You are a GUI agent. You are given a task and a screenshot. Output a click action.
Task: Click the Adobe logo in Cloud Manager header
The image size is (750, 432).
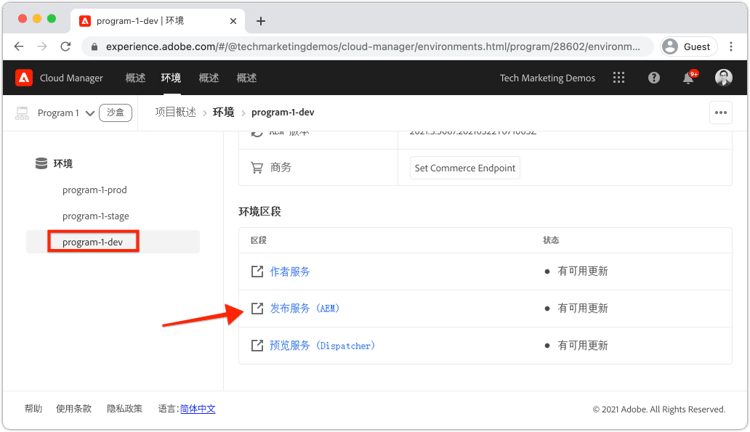pos(24,78)
